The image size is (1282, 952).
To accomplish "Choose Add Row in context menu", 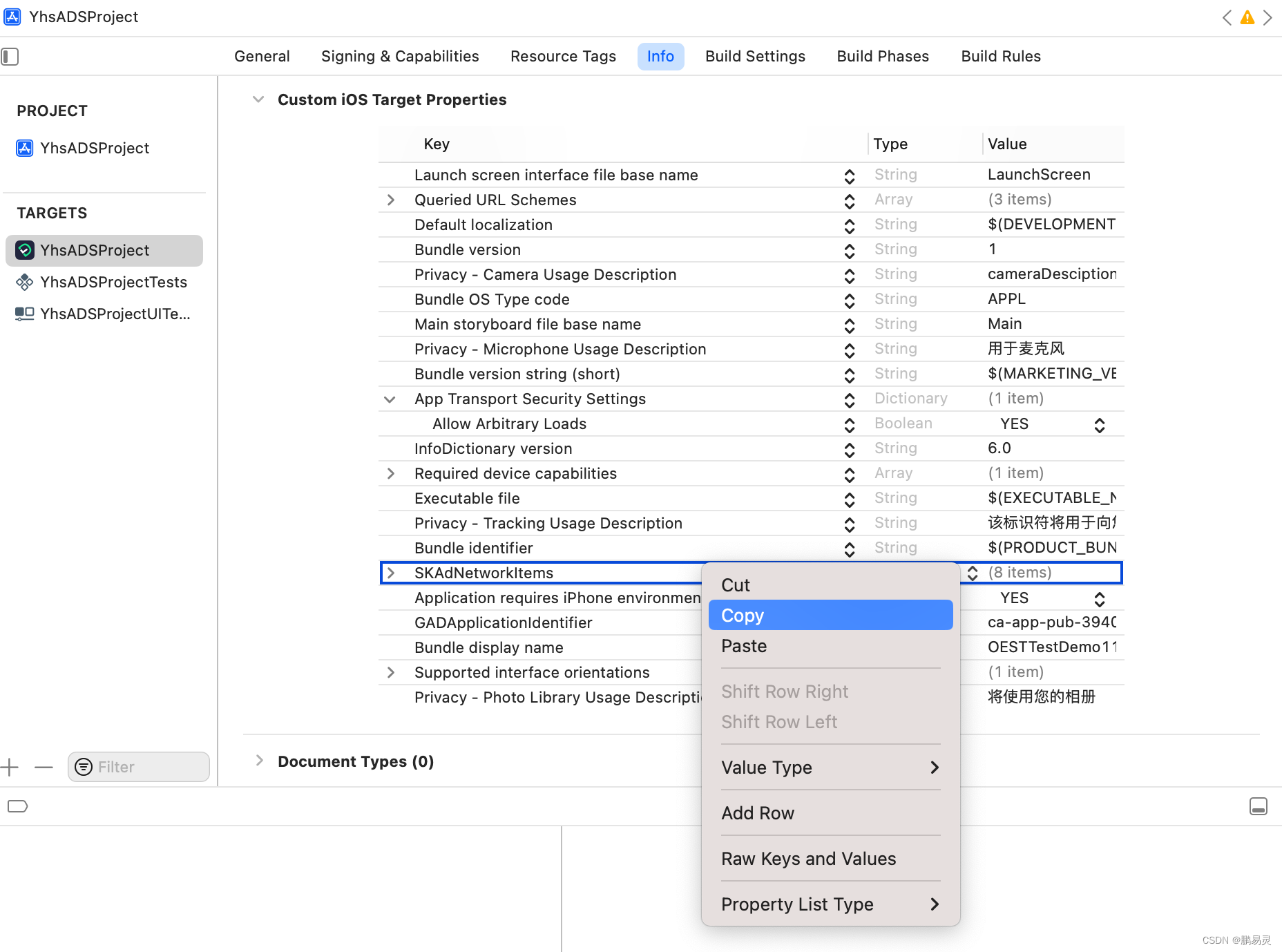I will [830, 813].
